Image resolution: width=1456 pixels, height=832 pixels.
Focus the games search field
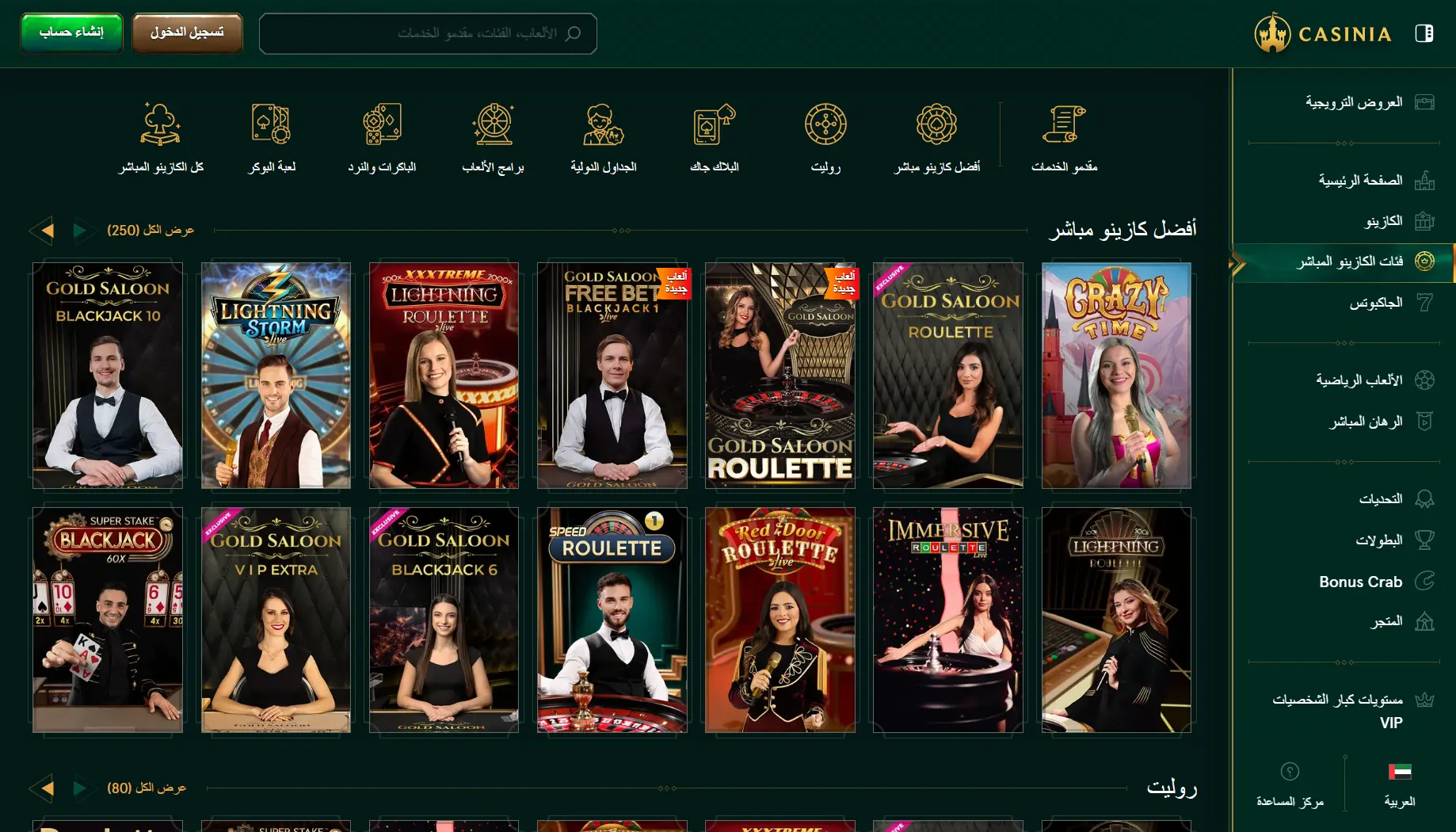(x=428, y=33)
